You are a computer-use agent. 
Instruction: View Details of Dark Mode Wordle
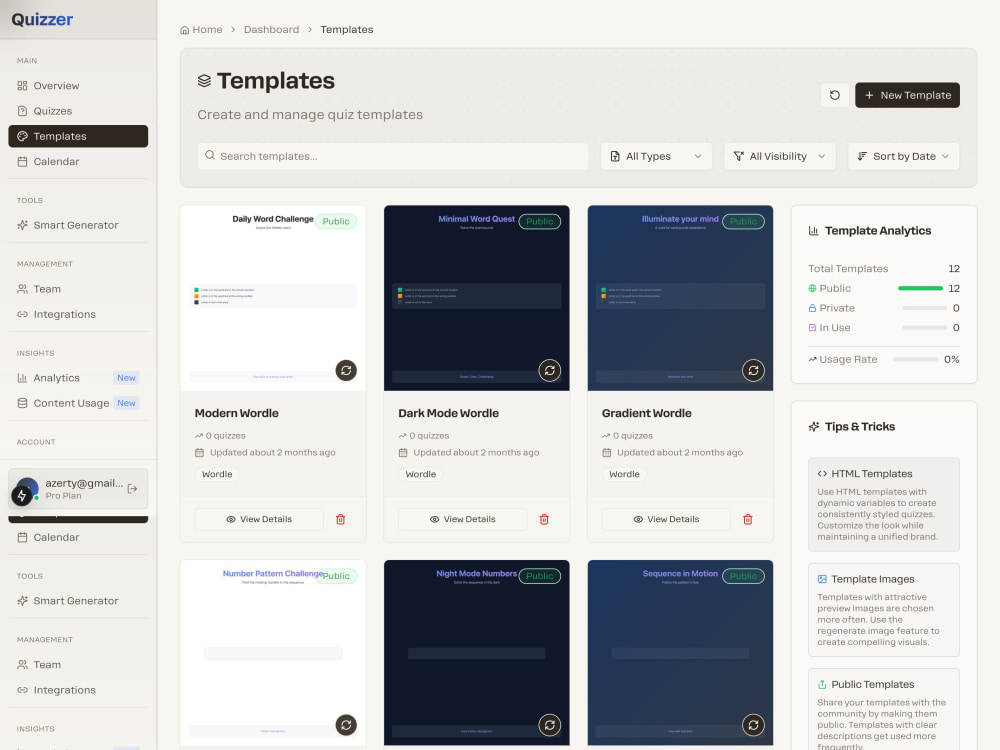tap(462, 519)
